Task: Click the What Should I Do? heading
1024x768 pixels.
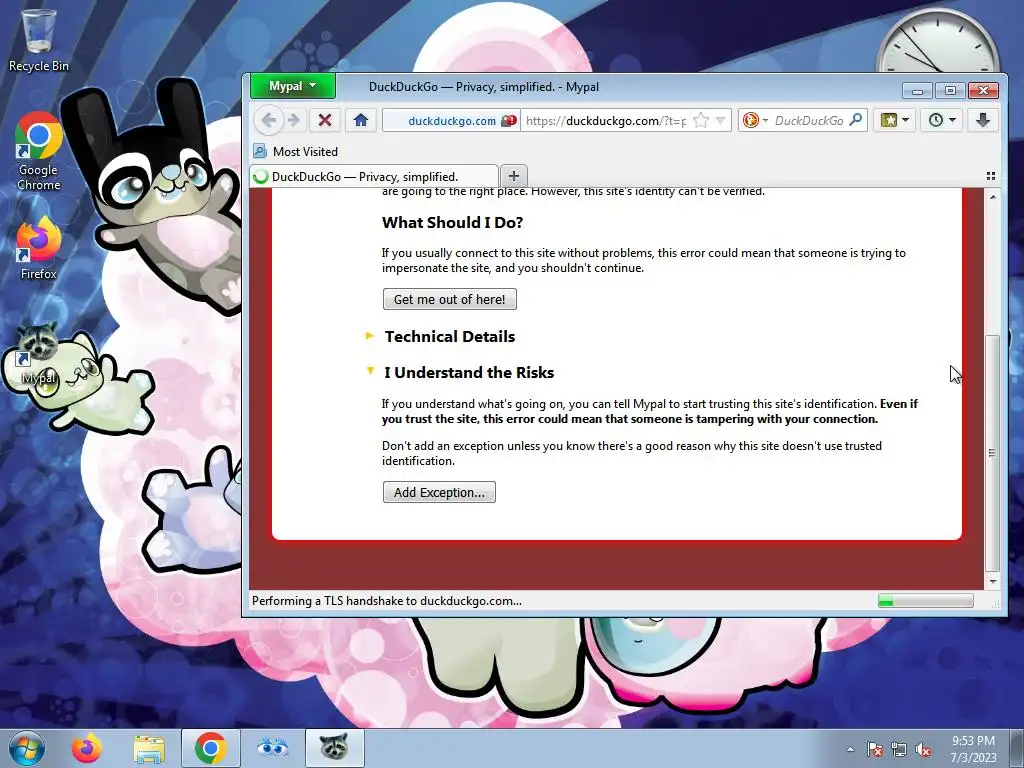Action: point(453,223)
